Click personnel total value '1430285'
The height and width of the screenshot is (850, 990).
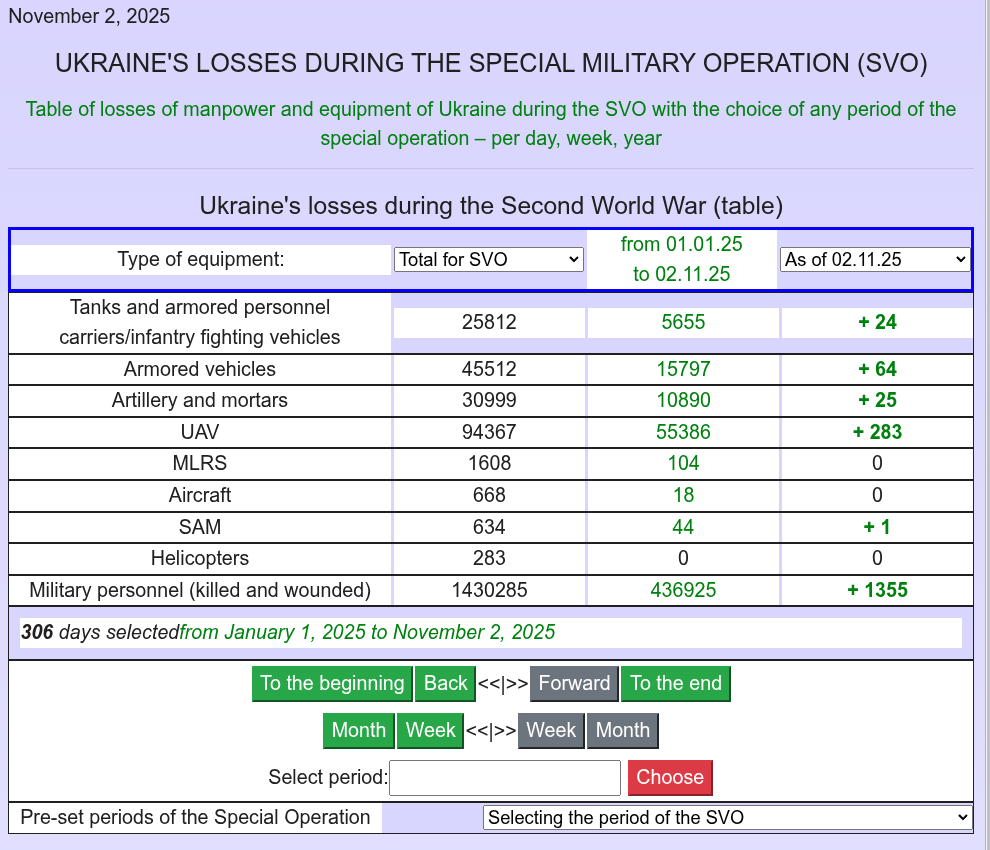coord(489,590)
